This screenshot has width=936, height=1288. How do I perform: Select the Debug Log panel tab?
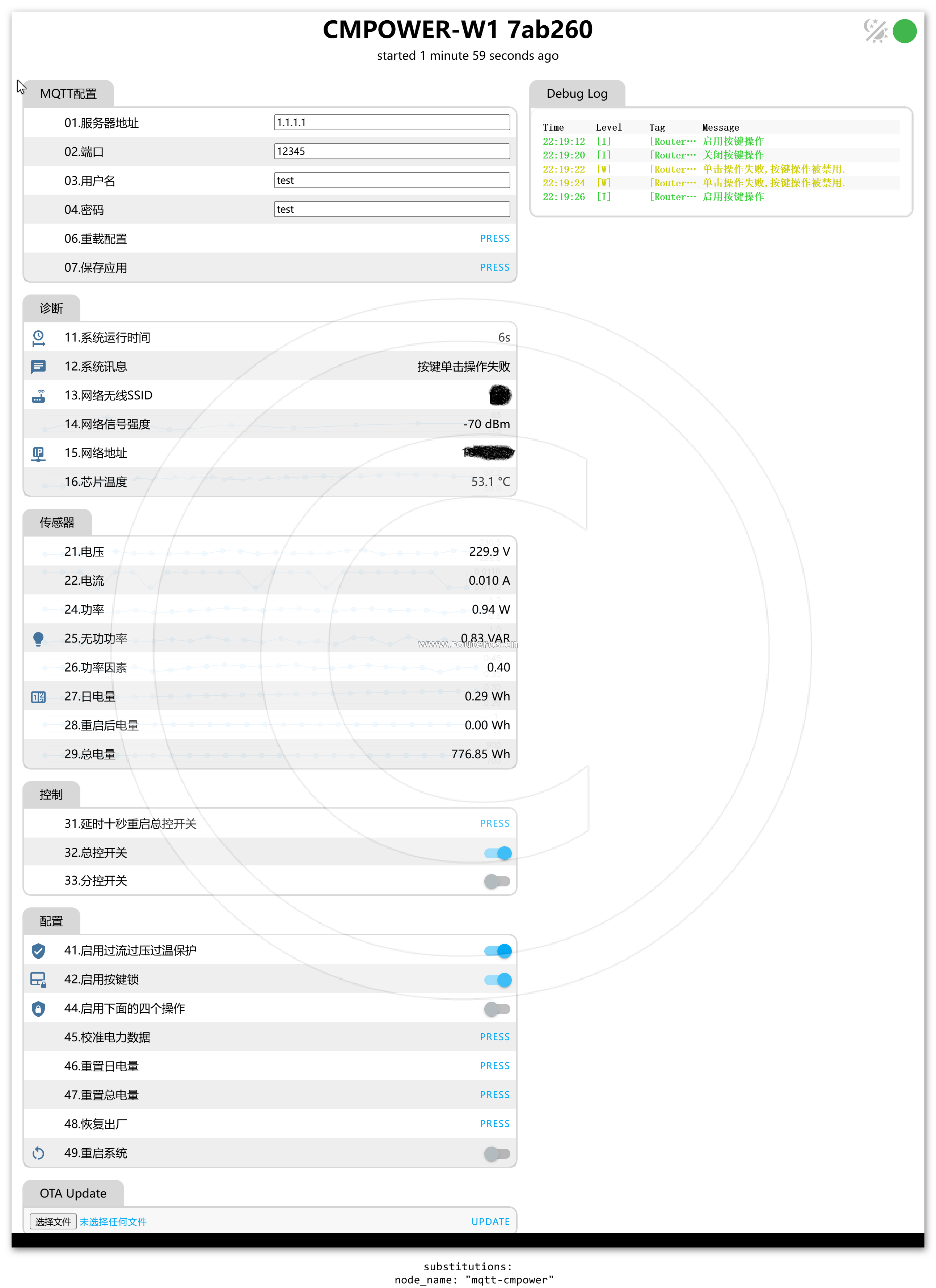577,94
